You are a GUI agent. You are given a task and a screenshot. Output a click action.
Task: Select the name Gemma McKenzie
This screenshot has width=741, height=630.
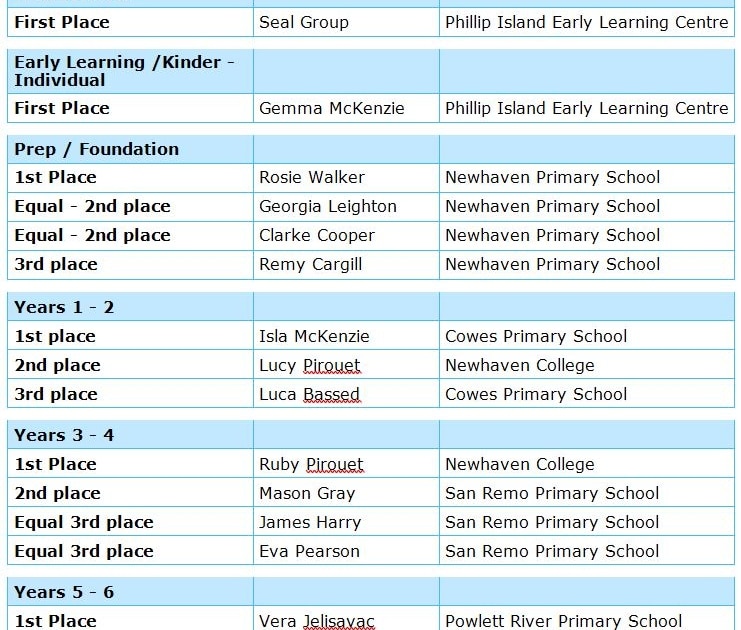coord(331,108)
